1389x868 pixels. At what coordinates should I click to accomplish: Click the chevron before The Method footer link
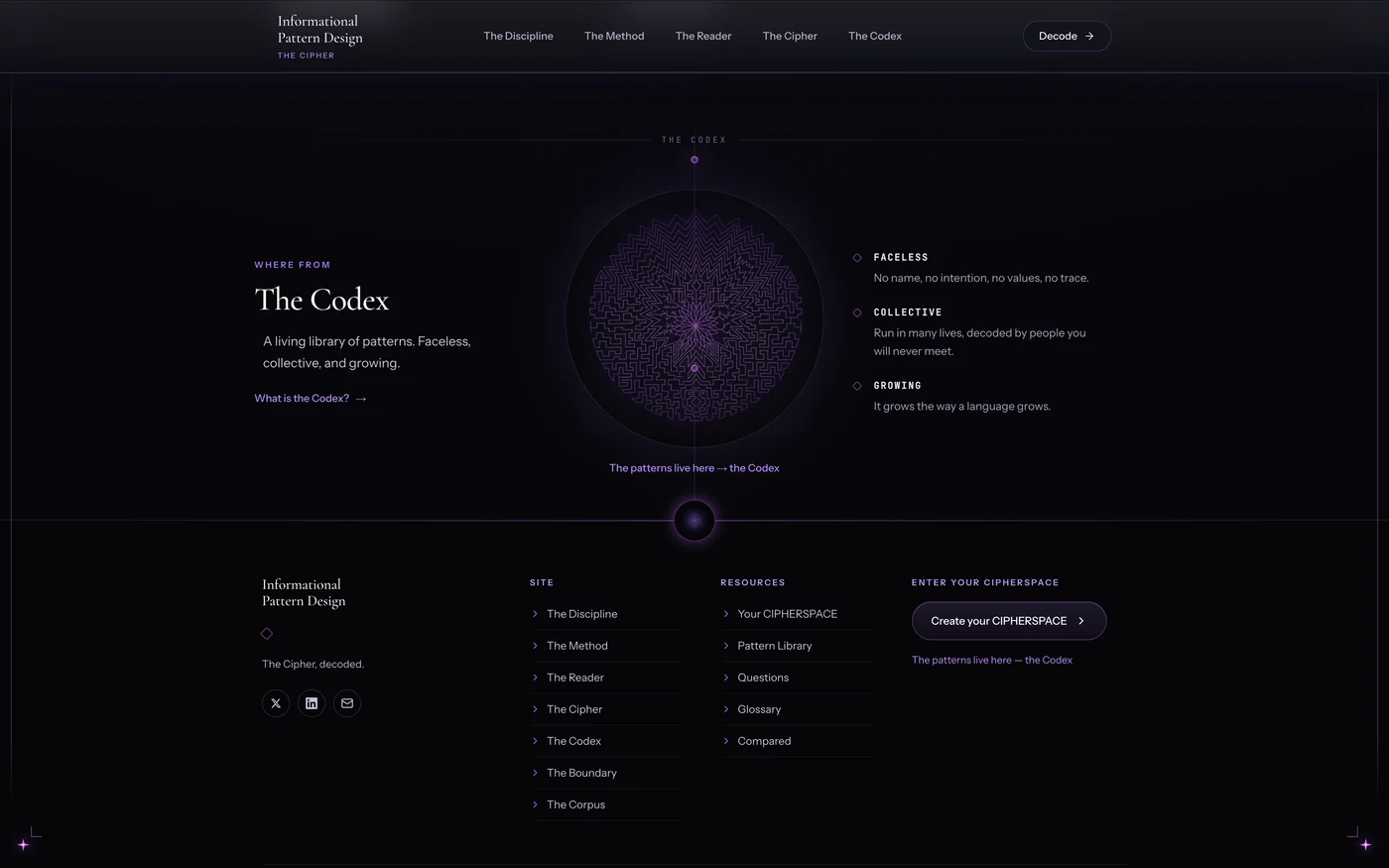click(x=535, y=646)
